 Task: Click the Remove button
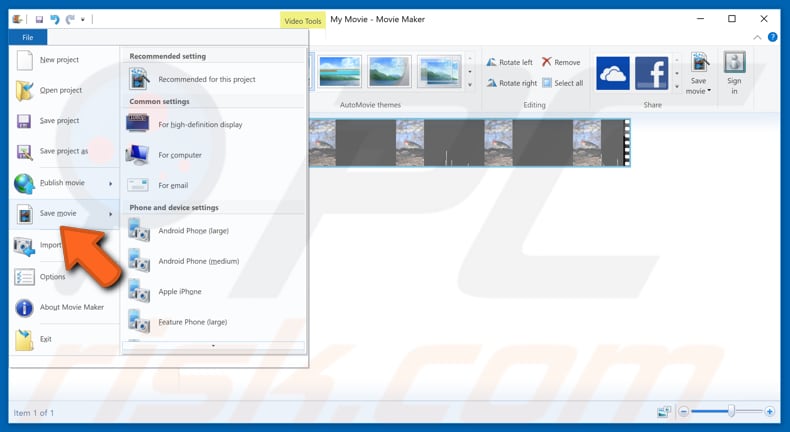(x=561, y=63)
